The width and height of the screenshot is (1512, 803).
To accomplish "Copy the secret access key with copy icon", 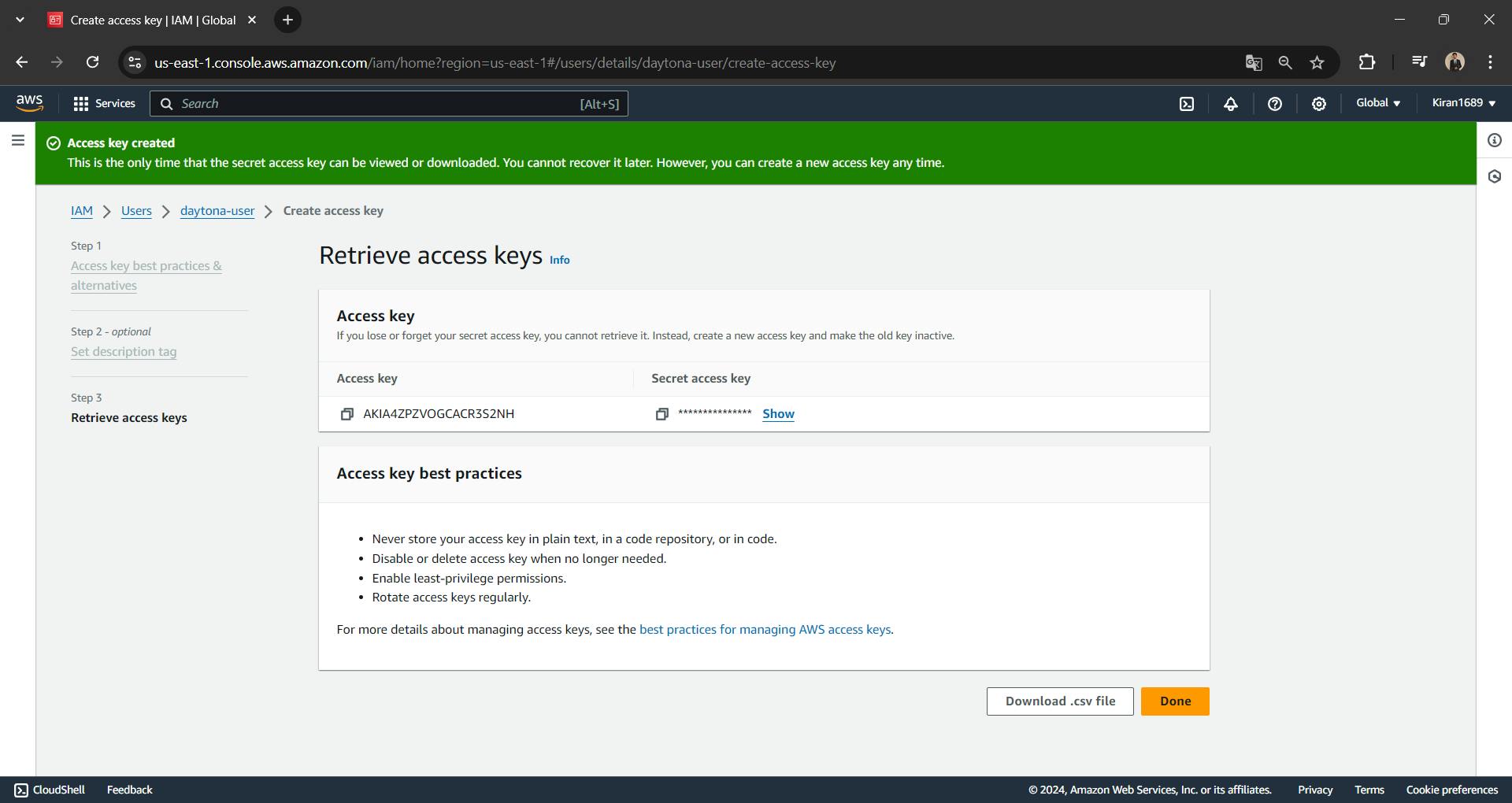I will [x=661, y=414].
